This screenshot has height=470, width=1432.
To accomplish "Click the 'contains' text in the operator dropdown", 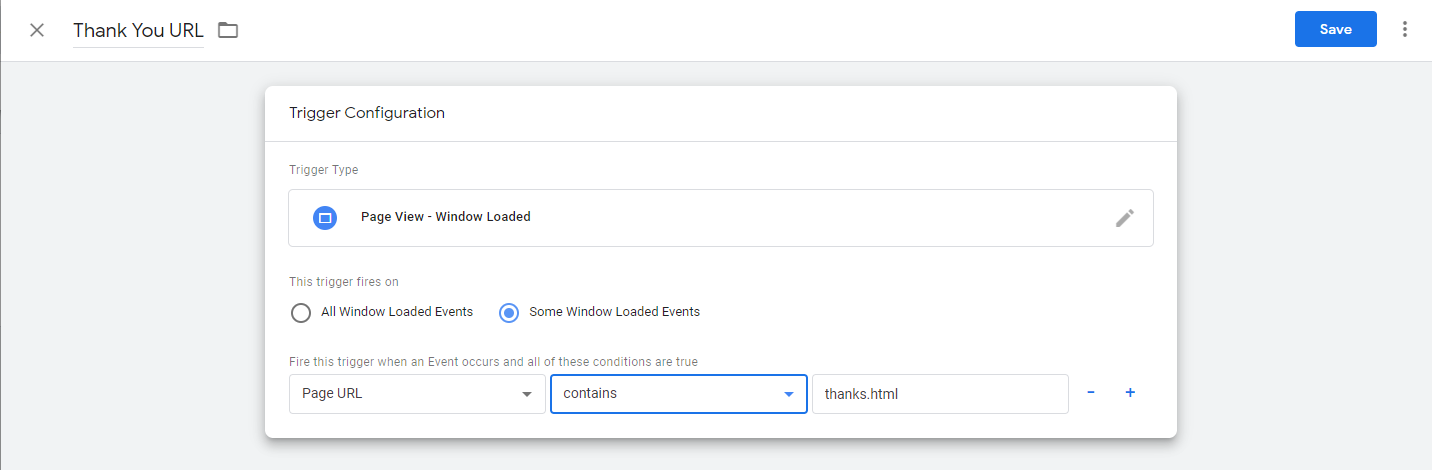I will [590, 394].
